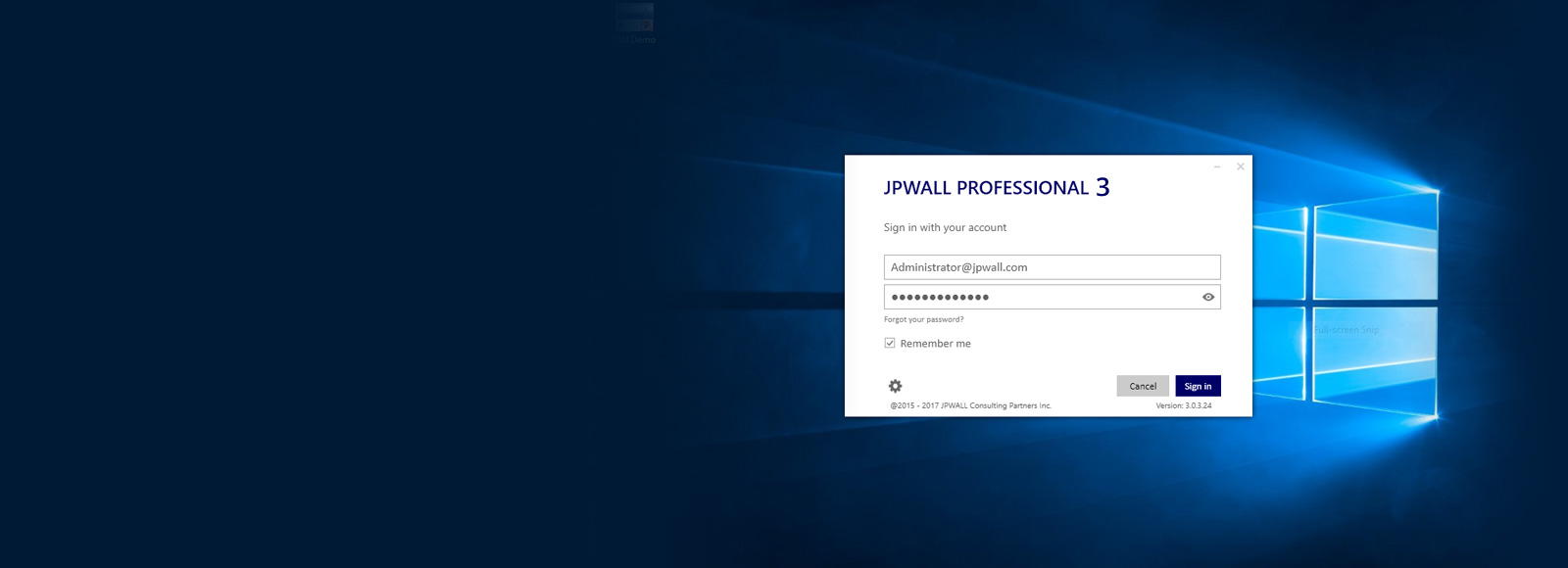
Task: Focus the masked password field
Action: pos(1052,297)
